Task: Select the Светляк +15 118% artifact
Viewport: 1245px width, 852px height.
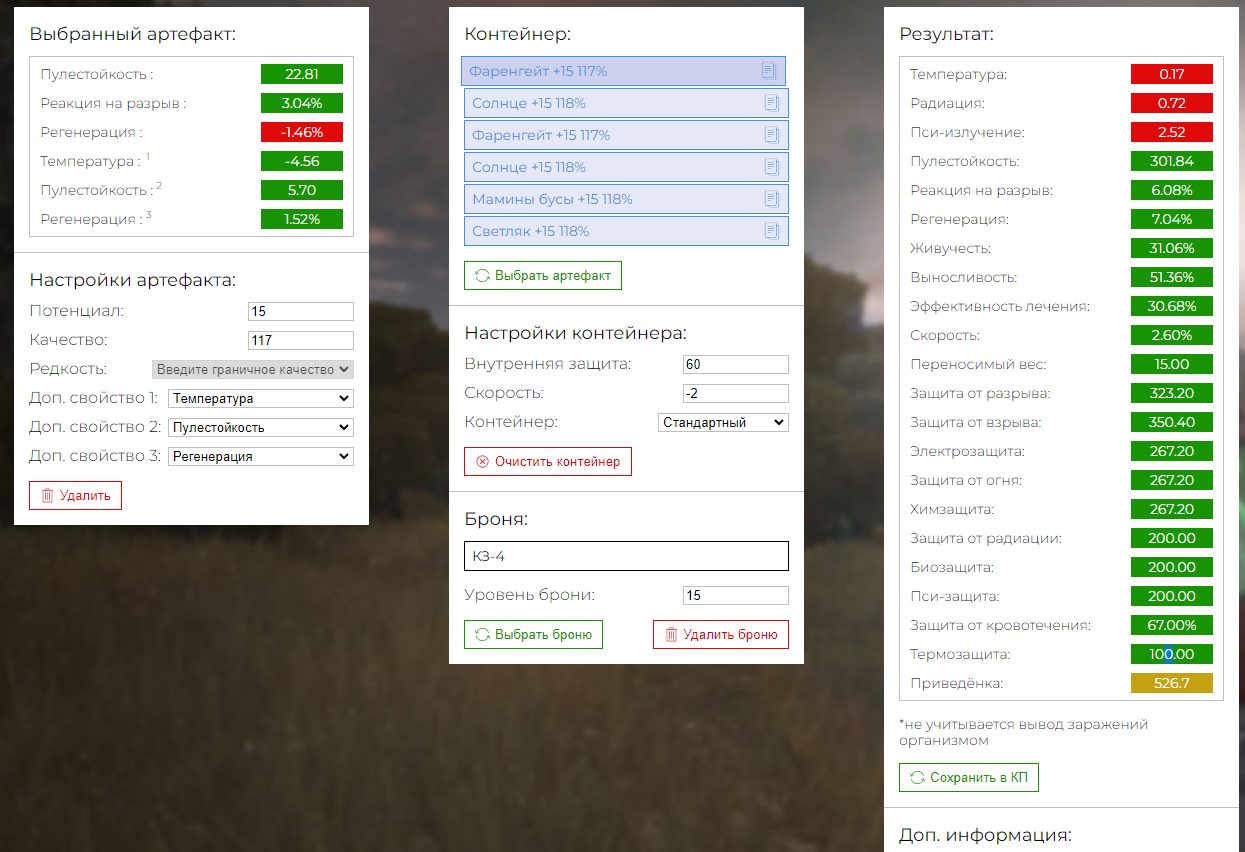Action: pos(626,231)
